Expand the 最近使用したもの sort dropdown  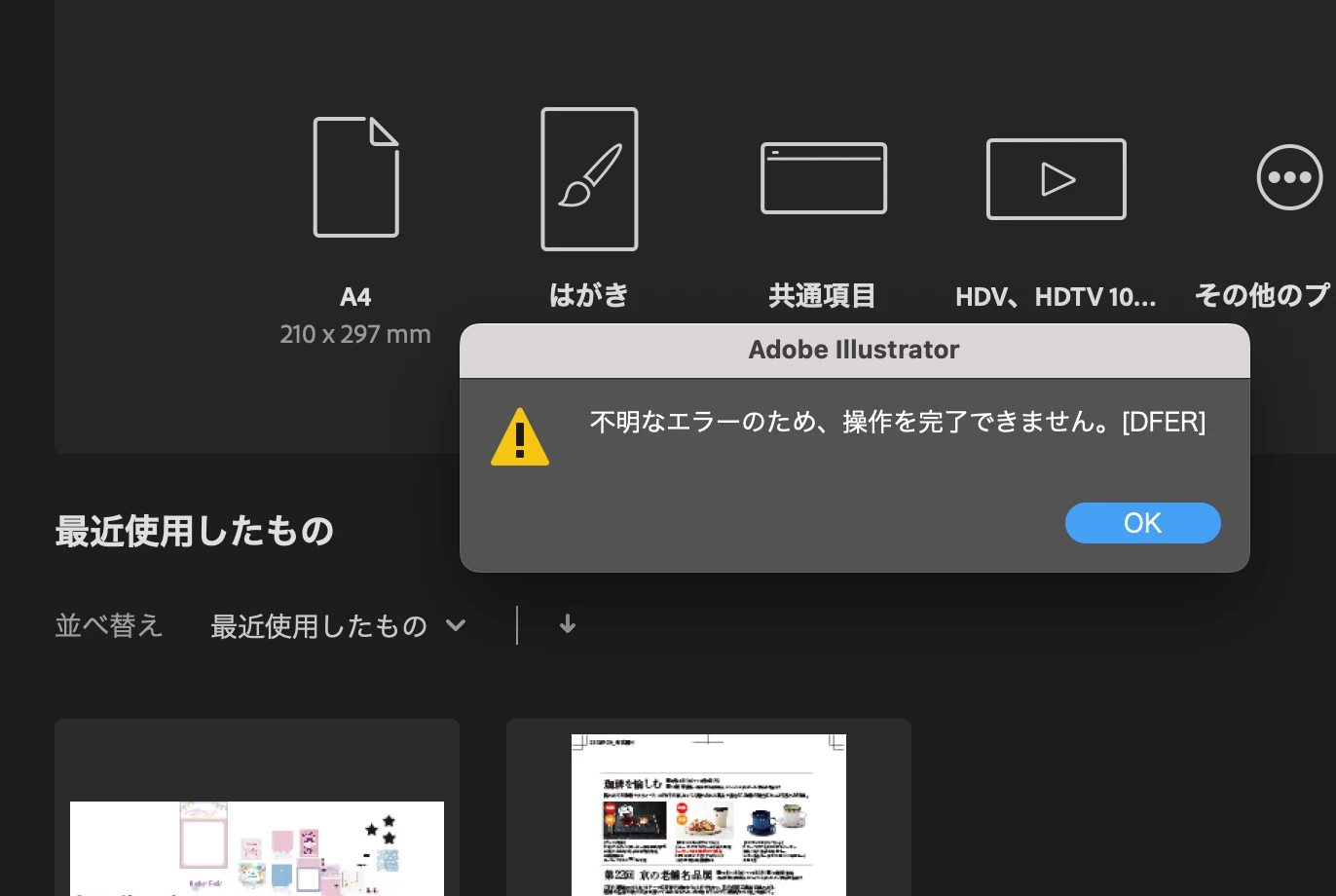point(339,625)
